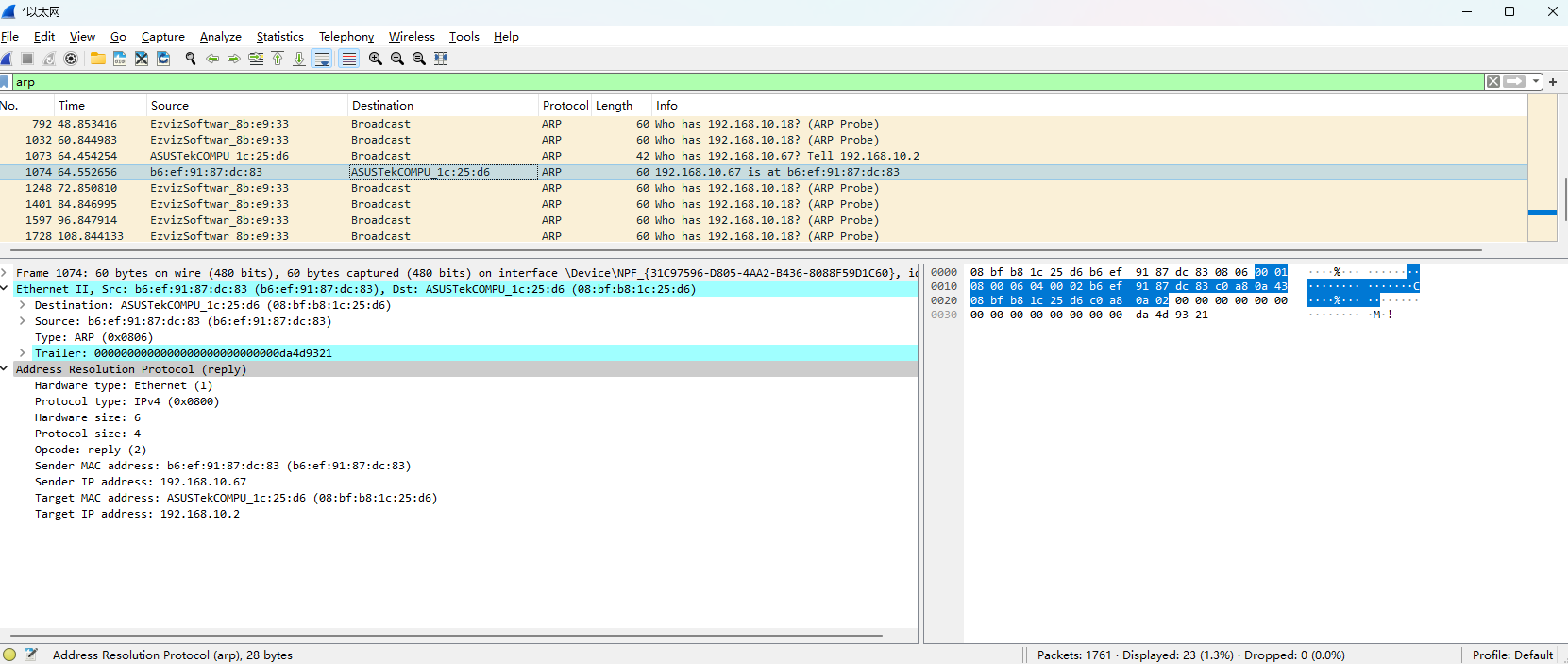Select packet 1728 in the list
The height and width of the screenshot is (664, 1568).
click(764, 236)
